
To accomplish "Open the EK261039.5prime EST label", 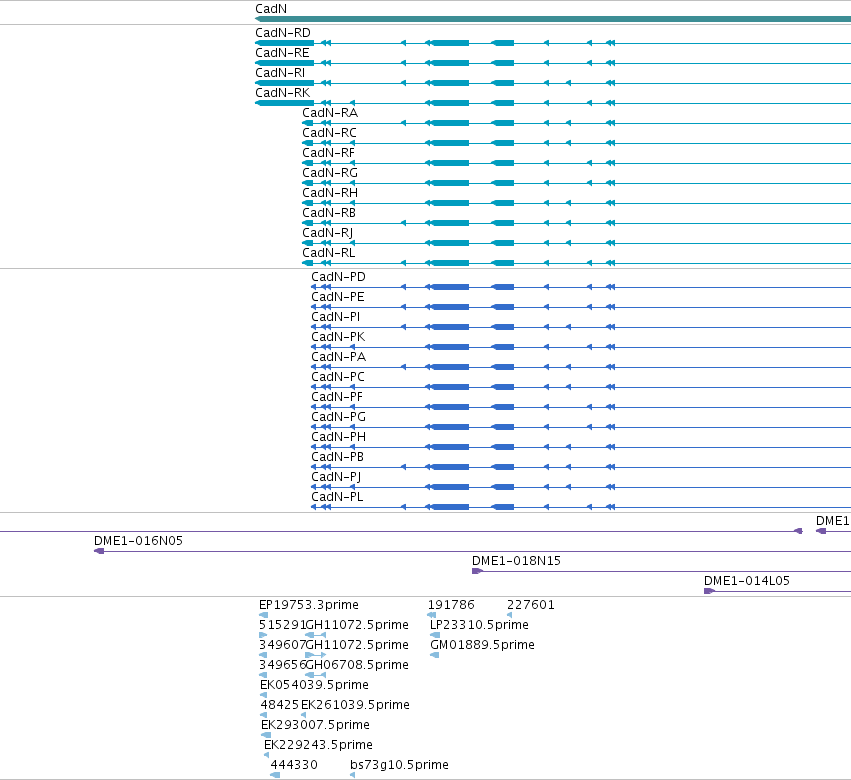I will pos(355,705).
